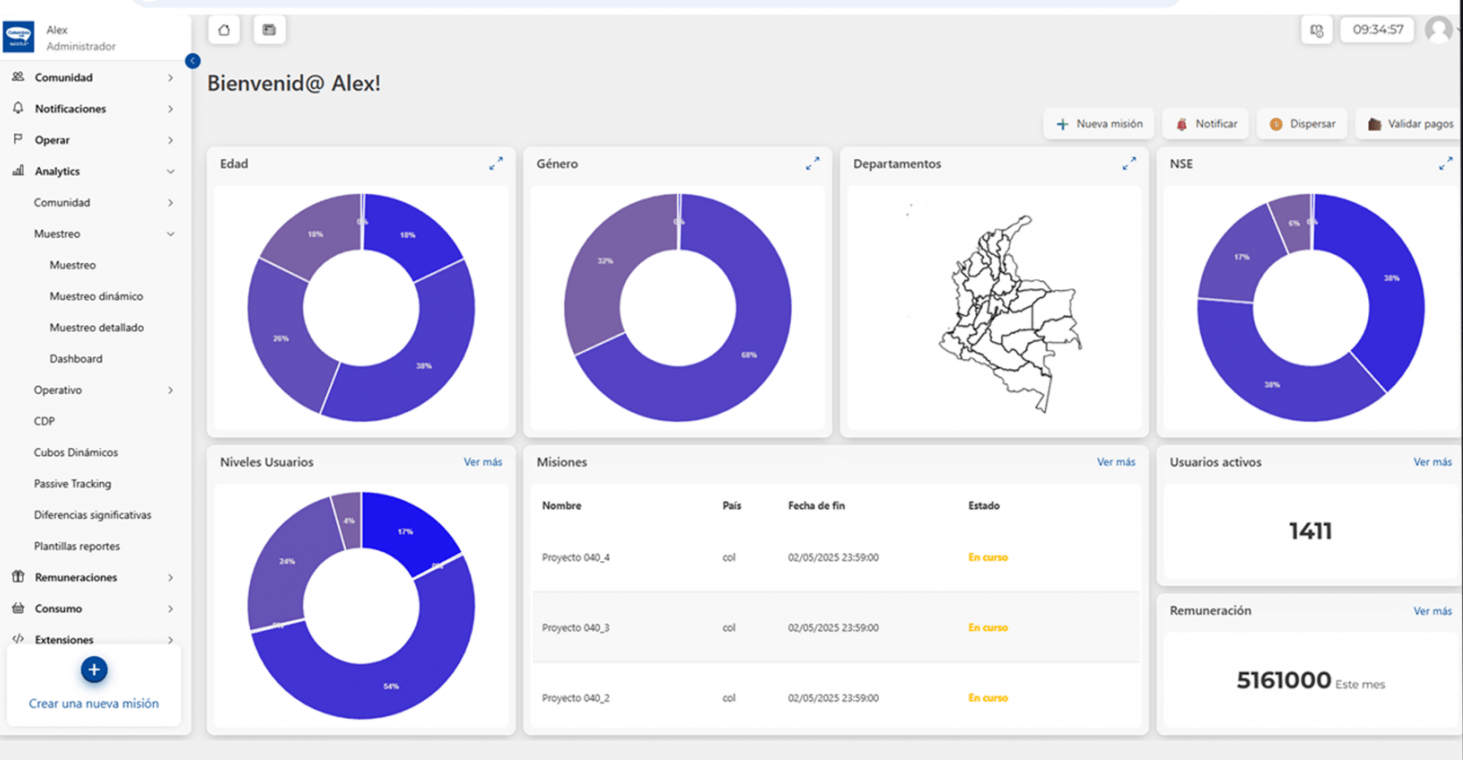Click the Analytics bar chart icon
1463x760 pixels.
click(18, 171)
